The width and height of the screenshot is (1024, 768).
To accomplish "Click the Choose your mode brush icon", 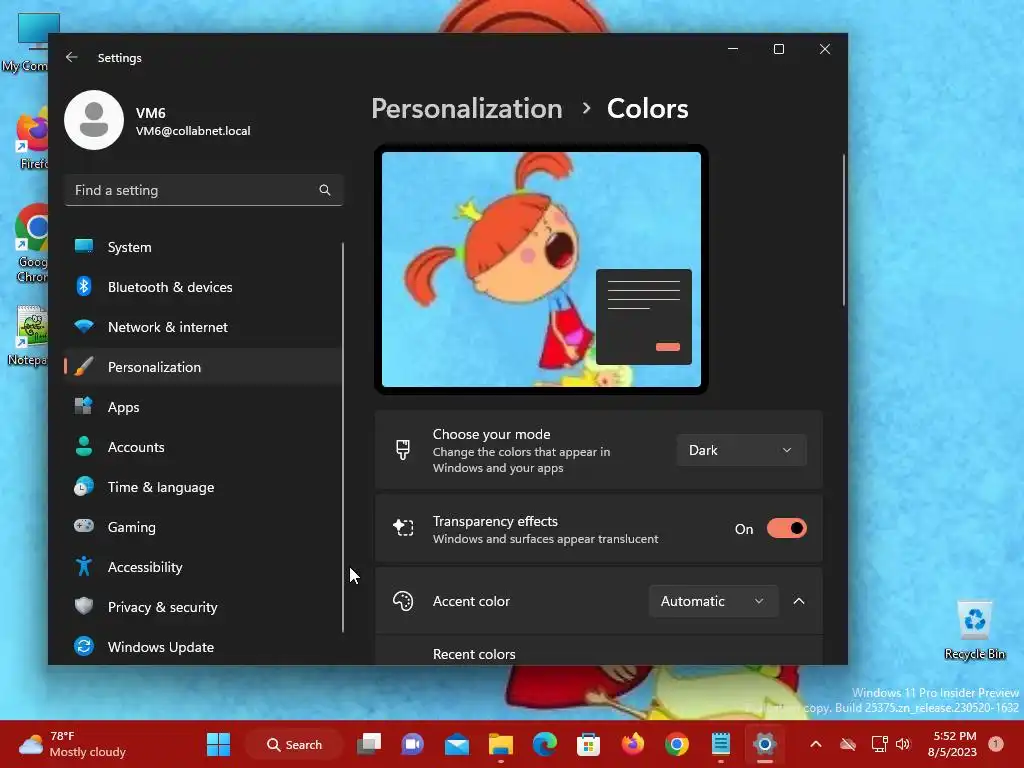I will click(x=403, y=450).
